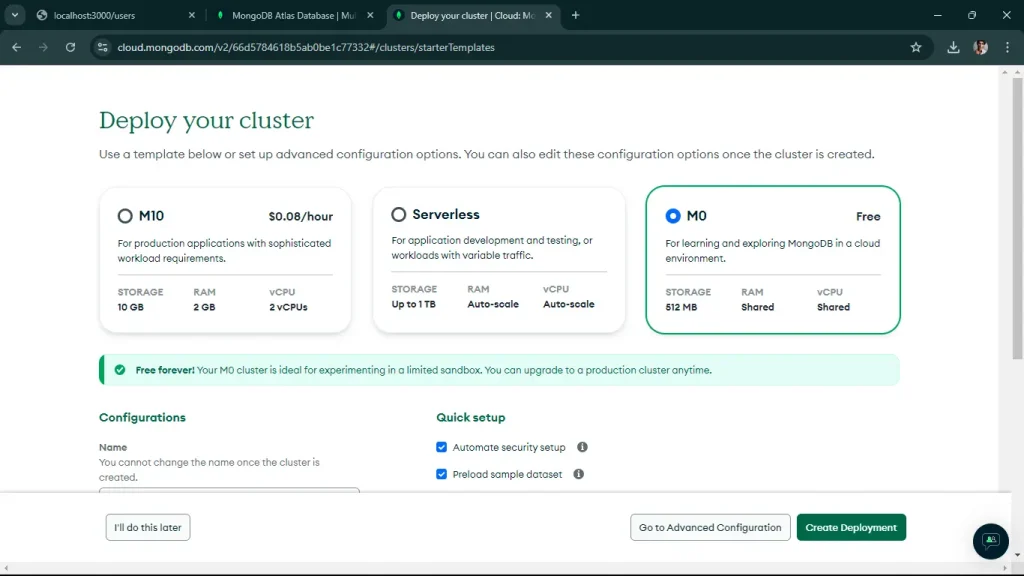The image size is (1024, 576).
Task: Click the info icon beside Automate security setup
Action: click(x=583, y=447)
